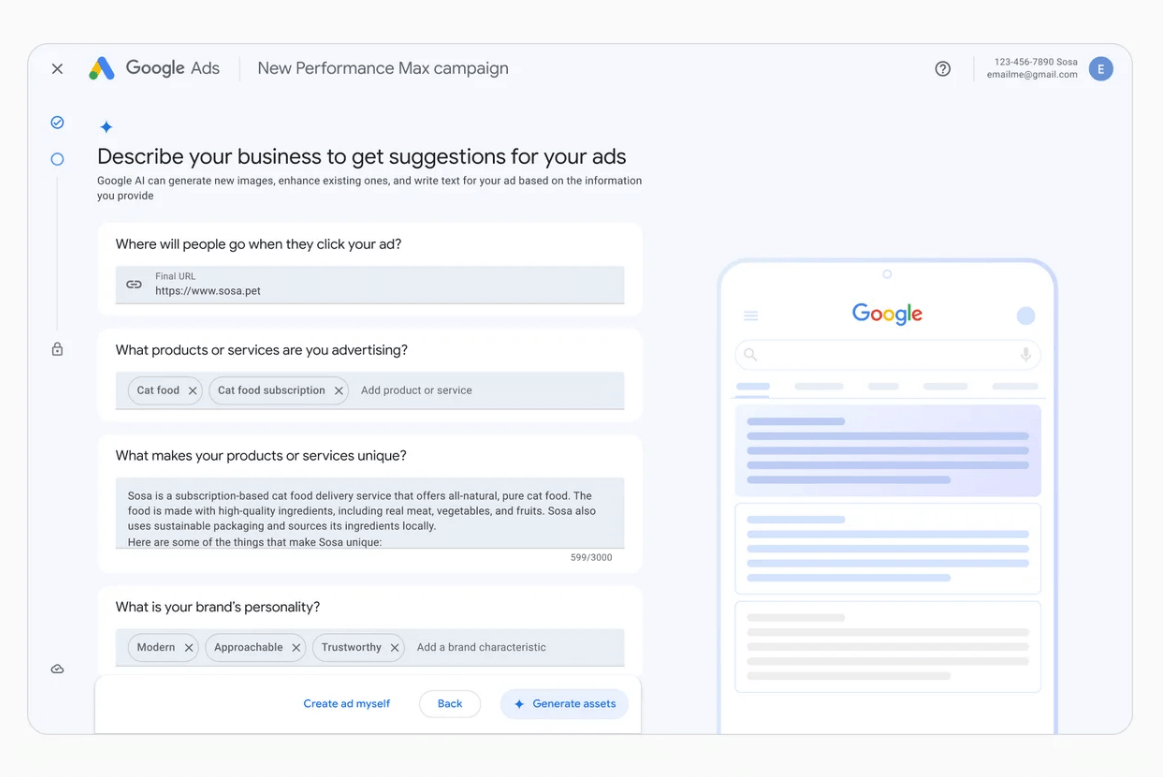The width and height of the screenshot is (1163, 777).
Task: Click the completed step checkmark in sidebar
Action: (x=57, y=122)
